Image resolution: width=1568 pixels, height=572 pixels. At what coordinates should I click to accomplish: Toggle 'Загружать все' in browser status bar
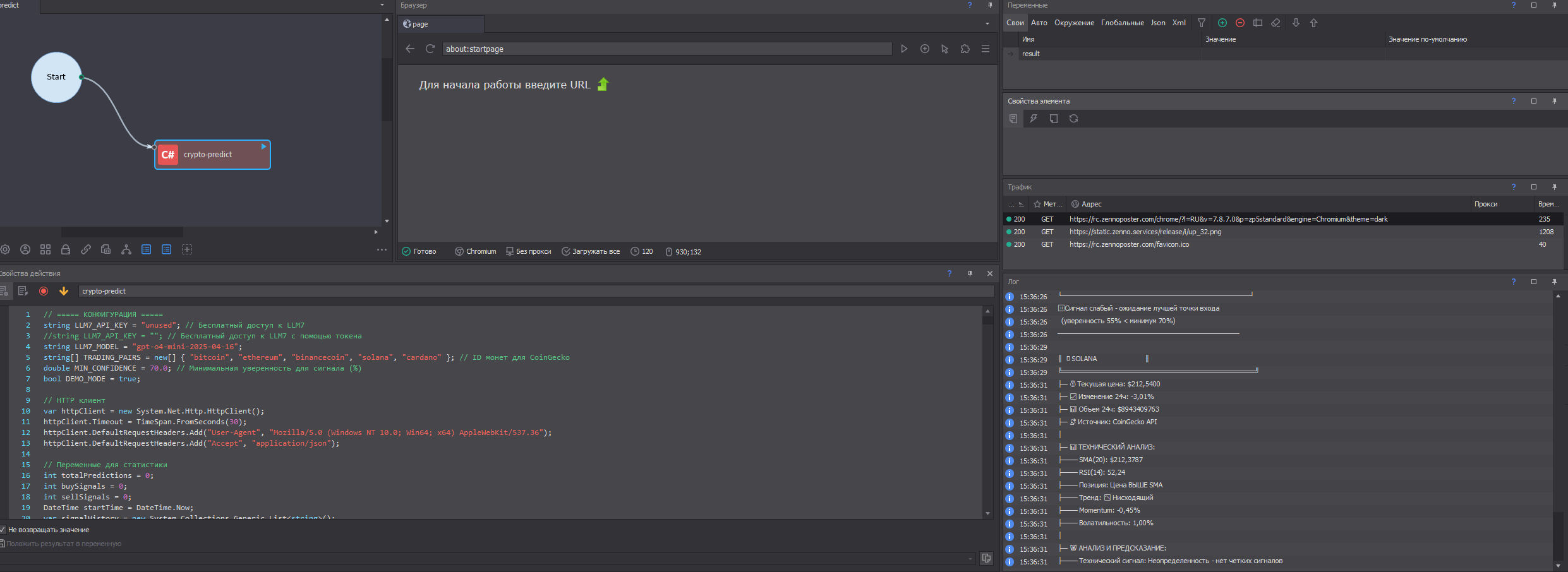591,251
